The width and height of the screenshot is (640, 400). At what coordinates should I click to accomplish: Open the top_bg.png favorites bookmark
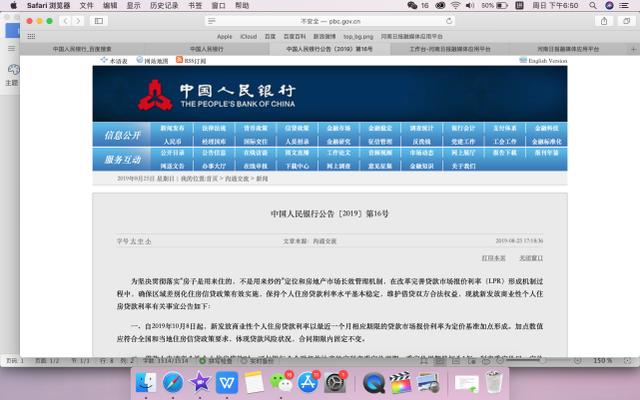[358, 36]
